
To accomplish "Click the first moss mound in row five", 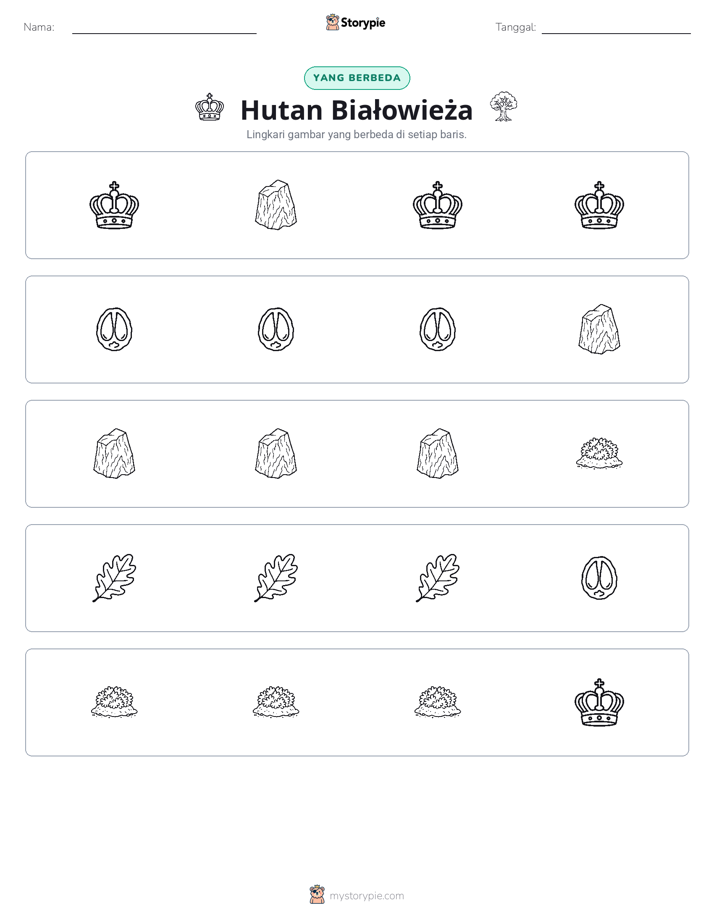I will coord(114,702).
